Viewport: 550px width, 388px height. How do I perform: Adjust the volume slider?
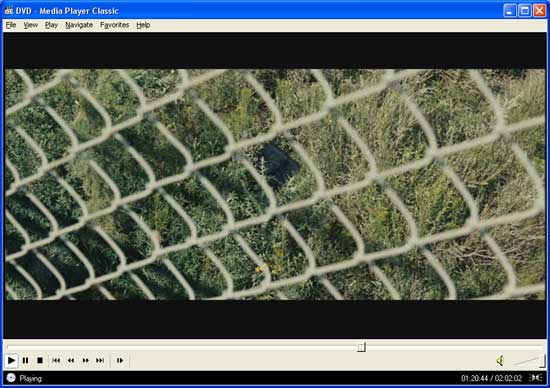(x=530, y=361)
